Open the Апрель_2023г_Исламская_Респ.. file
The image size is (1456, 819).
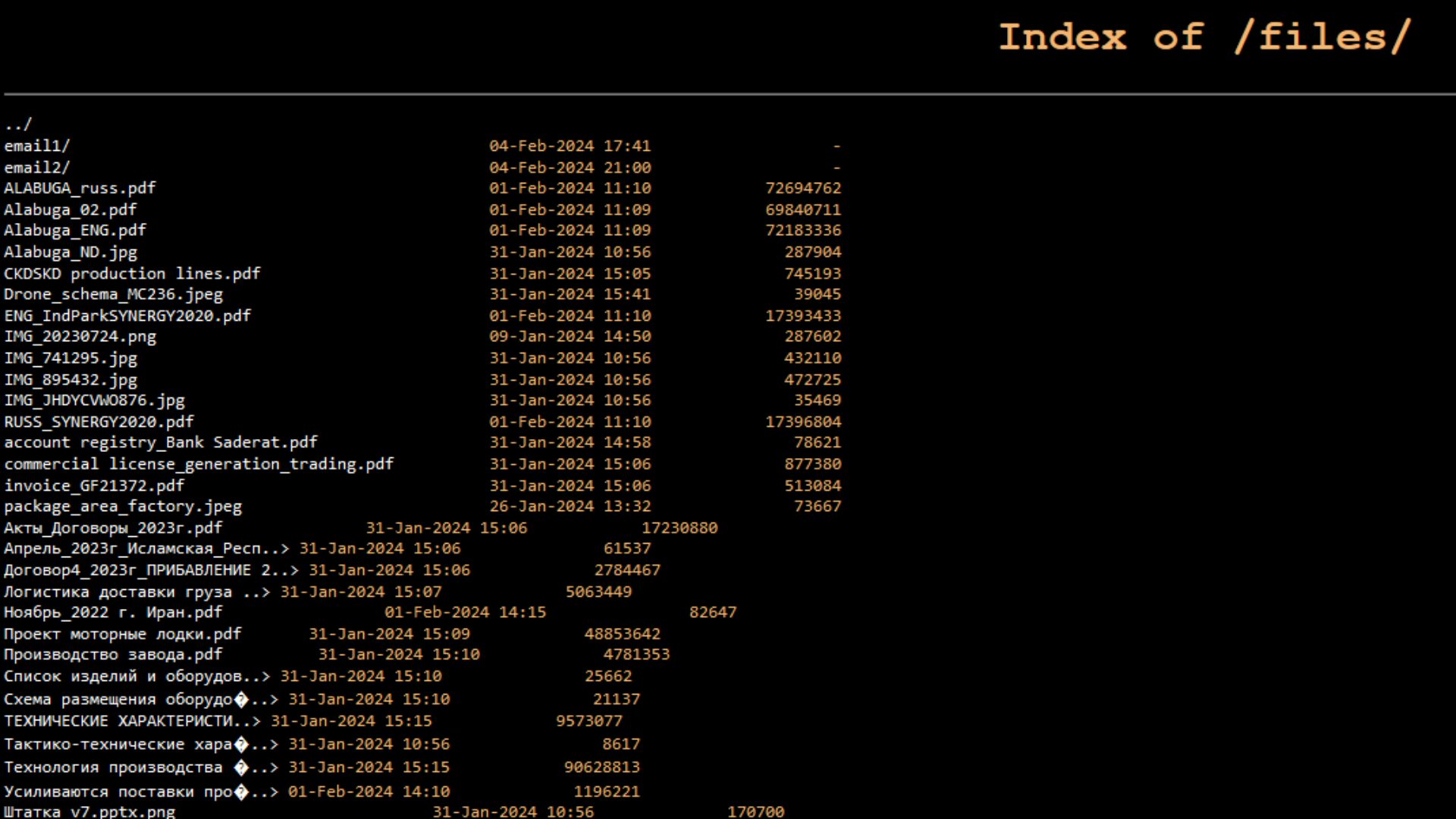(146, 548)
